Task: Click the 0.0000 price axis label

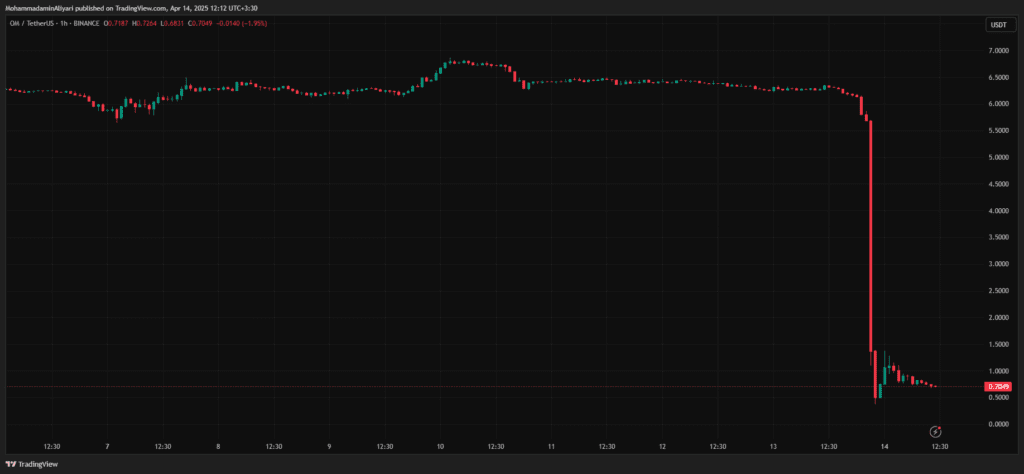Action: point(997,424)
